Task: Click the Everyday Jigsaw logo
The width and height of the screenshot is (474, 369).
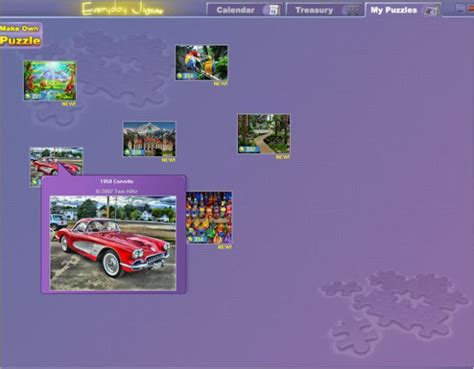Action: pyautogui.click(x=123, y=9)
